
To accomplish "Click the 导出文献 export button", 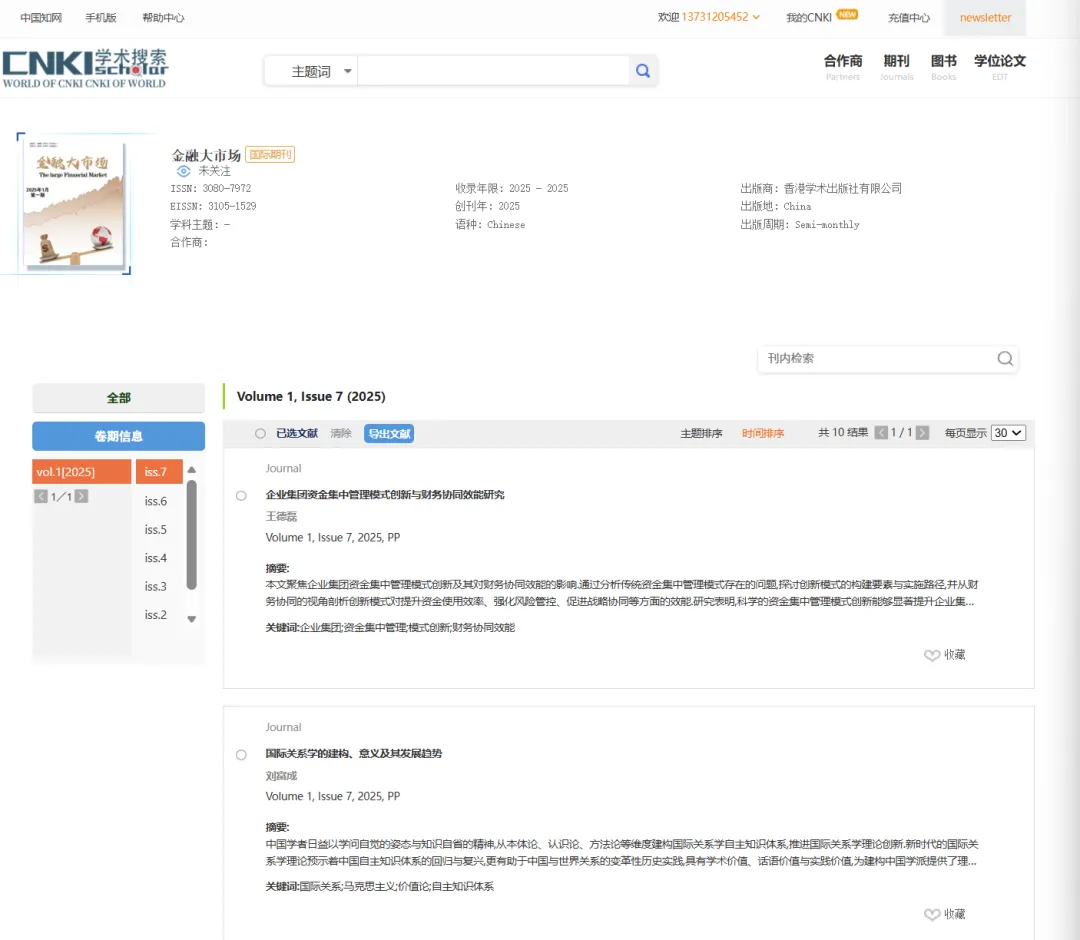I will pyautogui.click(x=388, y=433).
